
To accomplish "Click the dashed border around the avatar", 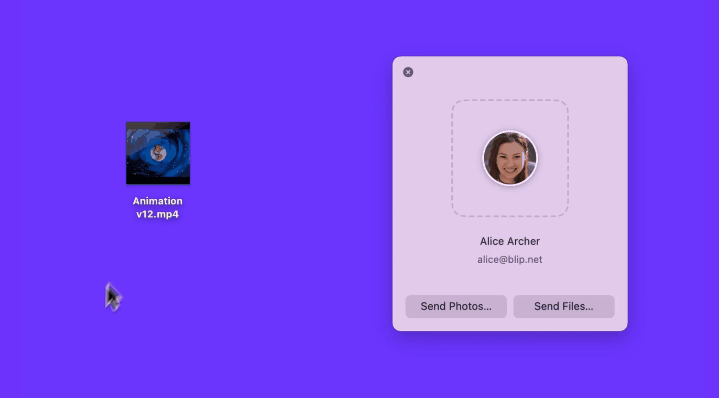I will click(x=452, y=158).
